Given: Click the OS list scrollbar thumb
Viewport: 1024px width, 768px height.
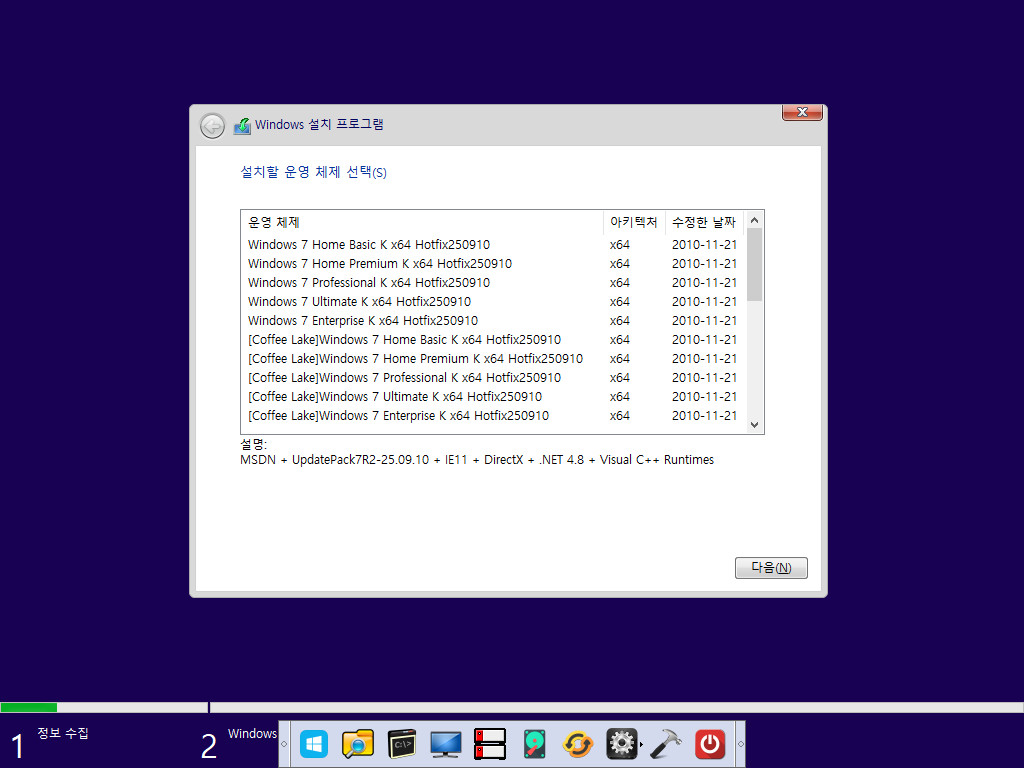Looking at the screenshot, I should 754,264.
